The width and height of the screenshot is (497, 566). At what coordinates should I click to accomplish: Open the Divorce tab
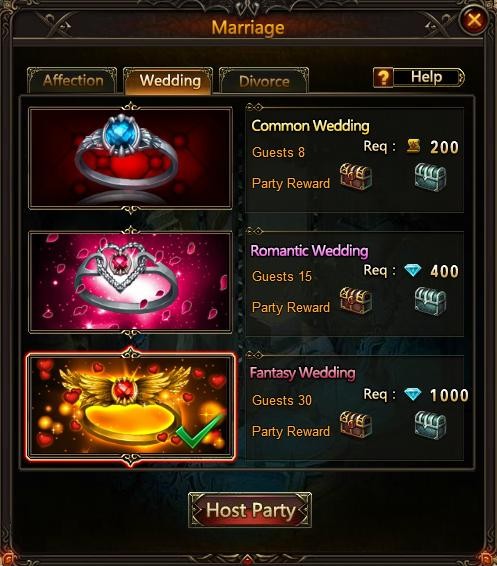click(264, 80)
